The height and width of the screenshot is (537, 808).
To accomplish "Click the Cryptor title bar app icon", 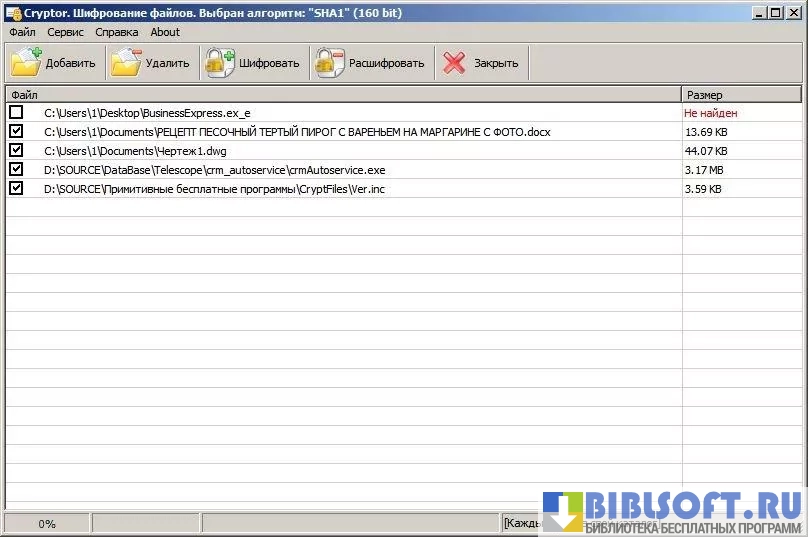I will (12, 13).
